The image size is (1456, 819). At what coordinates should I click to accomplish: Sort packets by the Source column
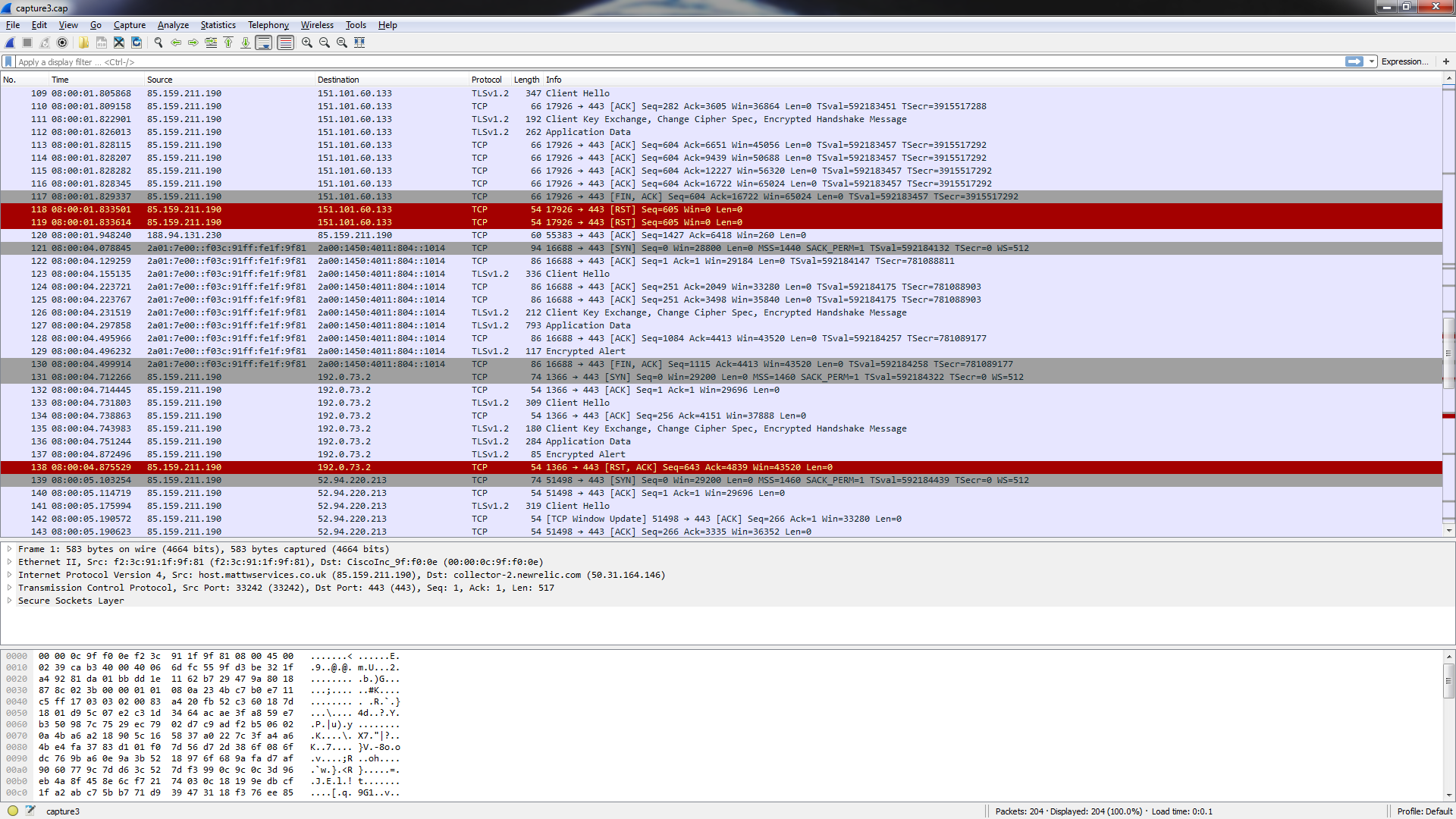point(230,80)
